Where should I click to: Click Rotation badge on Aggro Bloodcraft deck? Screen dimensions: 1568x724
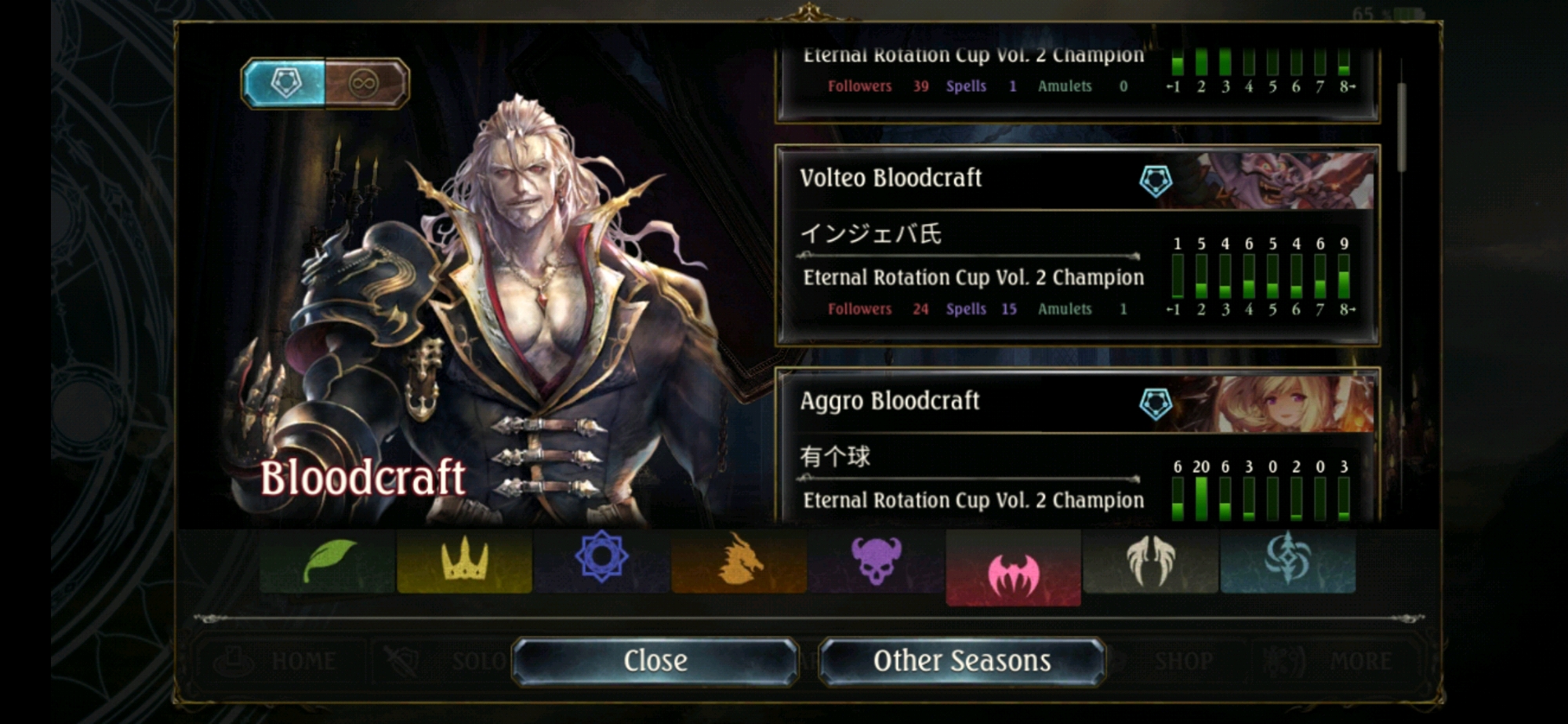coord(1155,404)
